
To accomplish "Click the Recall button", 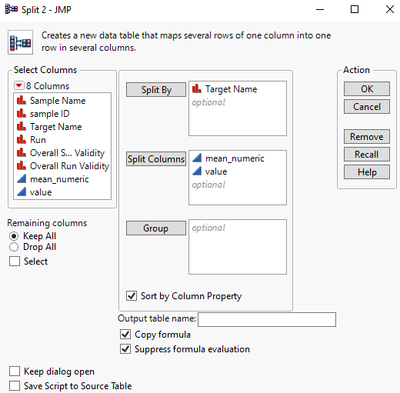I will pos(367,154).
